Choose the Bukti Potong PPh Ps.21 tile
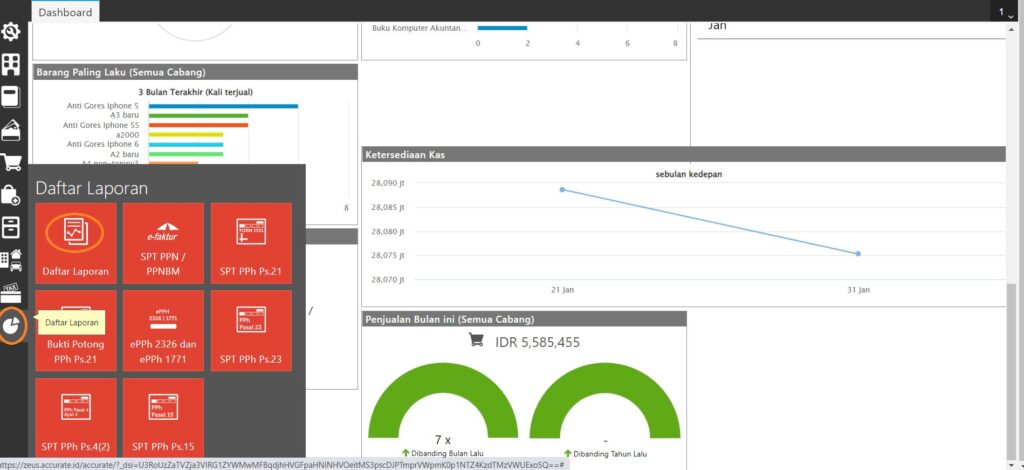 click(76, 330)
